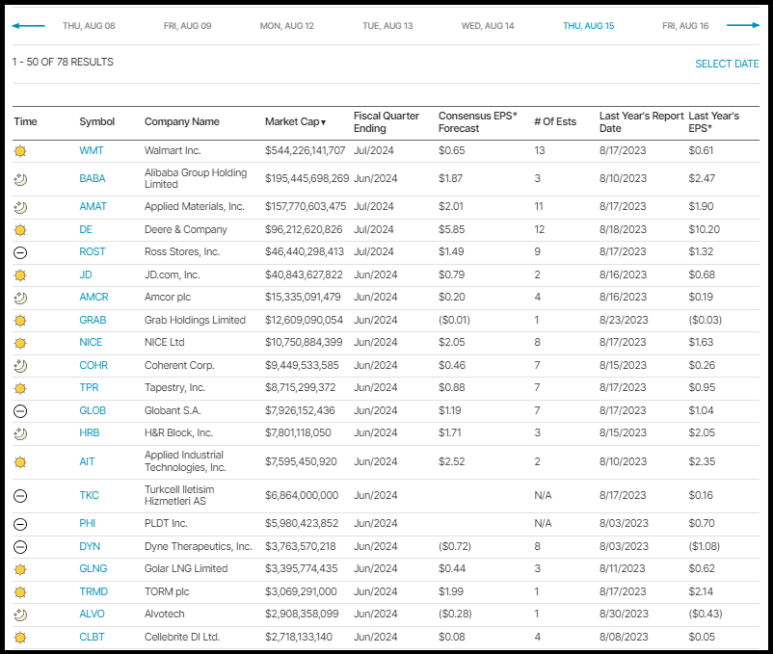The image size is (773, 654).
Task: Sort table by Market Cap header
Action: [x=295, y=122]
